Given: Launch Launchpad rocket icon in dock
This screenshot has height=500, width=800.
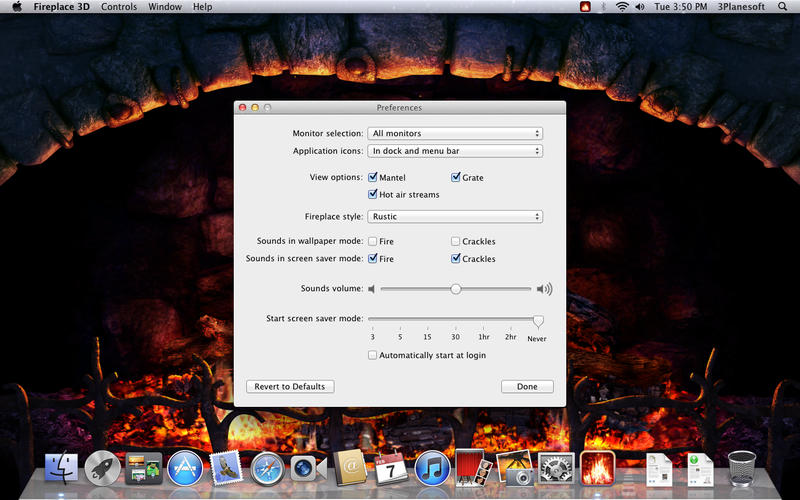Looking at the screenshot, I should pyautogui.click(x=103, y=468).
